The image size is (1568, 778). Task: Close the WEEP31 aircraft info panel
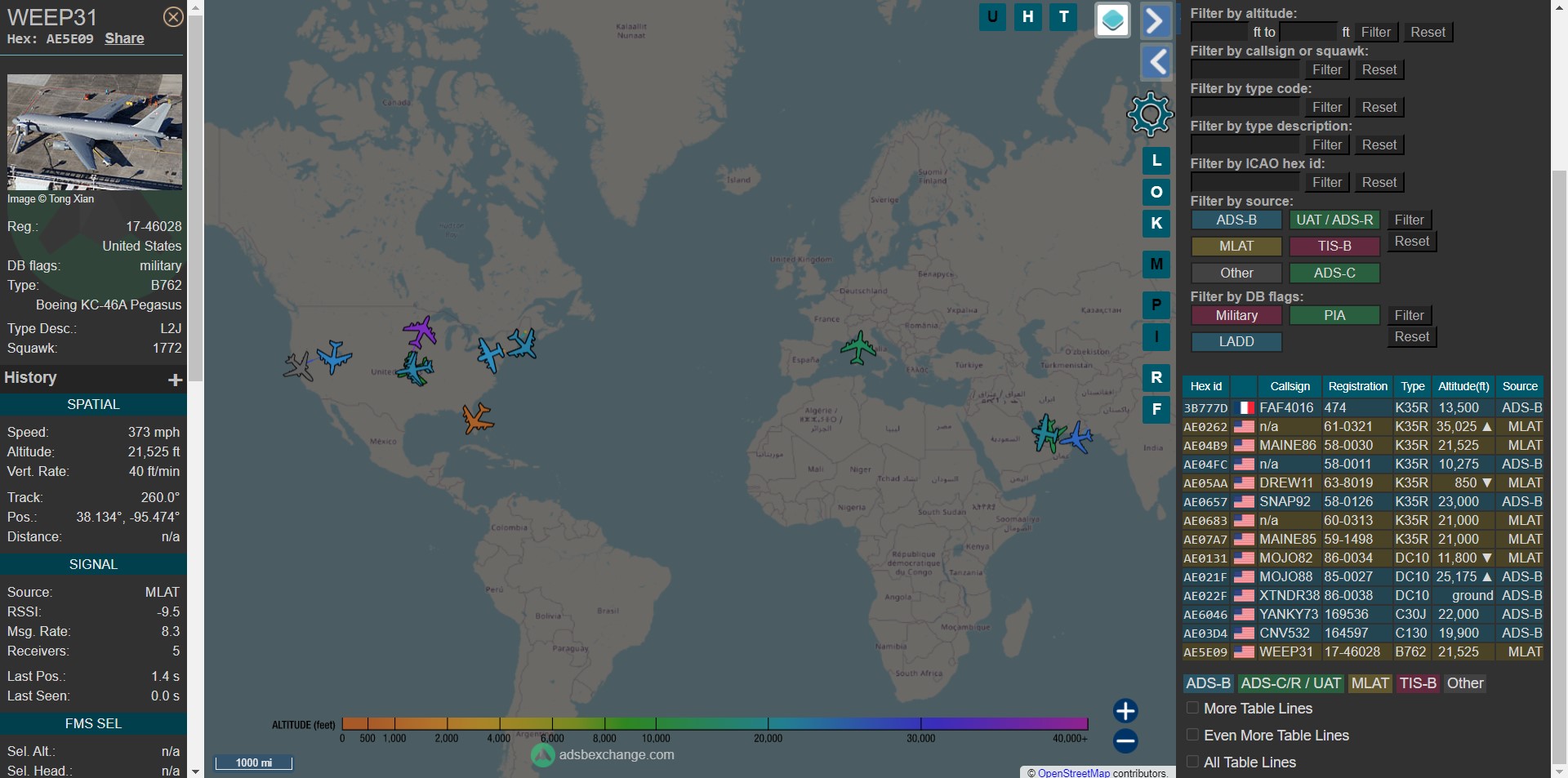click(173, 17)
